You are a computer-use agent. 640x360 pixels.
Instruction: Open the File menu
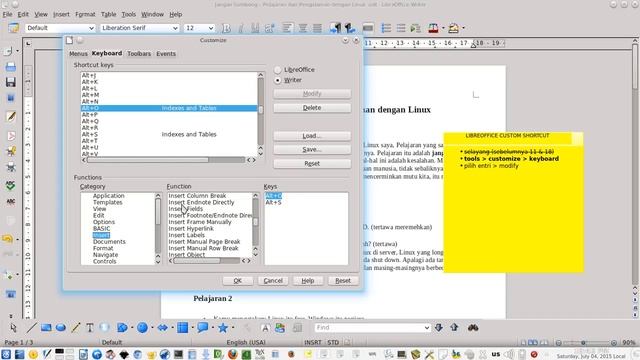click(7, 14)
